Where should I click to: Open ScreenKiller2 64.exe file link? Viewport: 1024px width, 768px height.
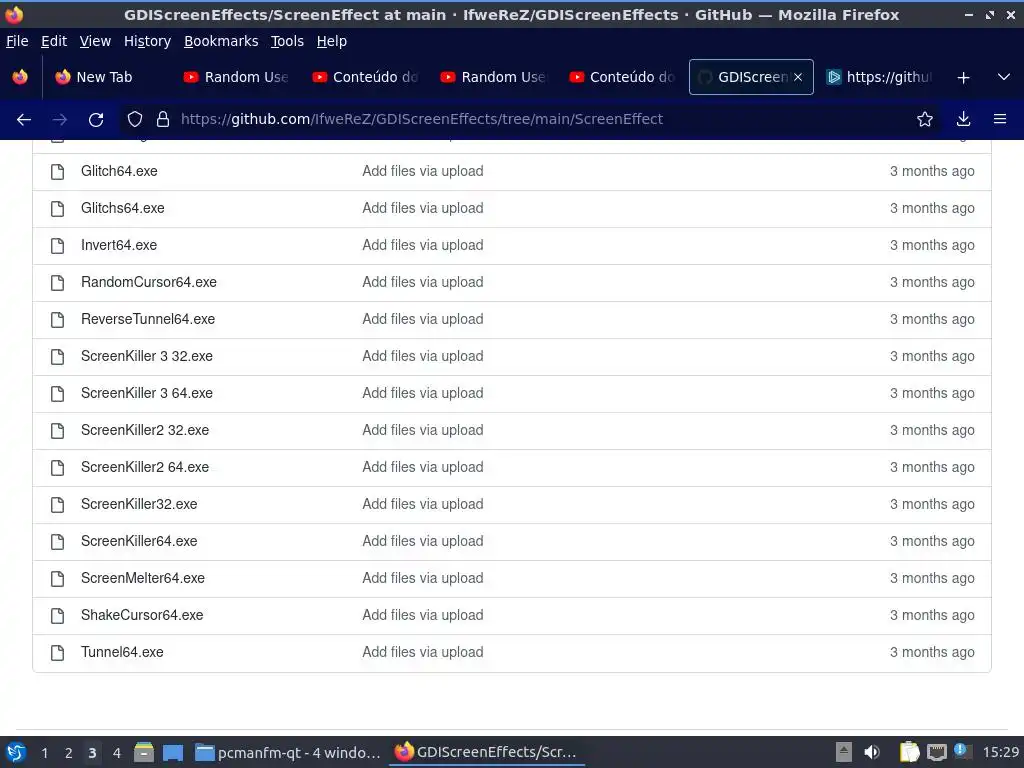[x=145, y=467]
